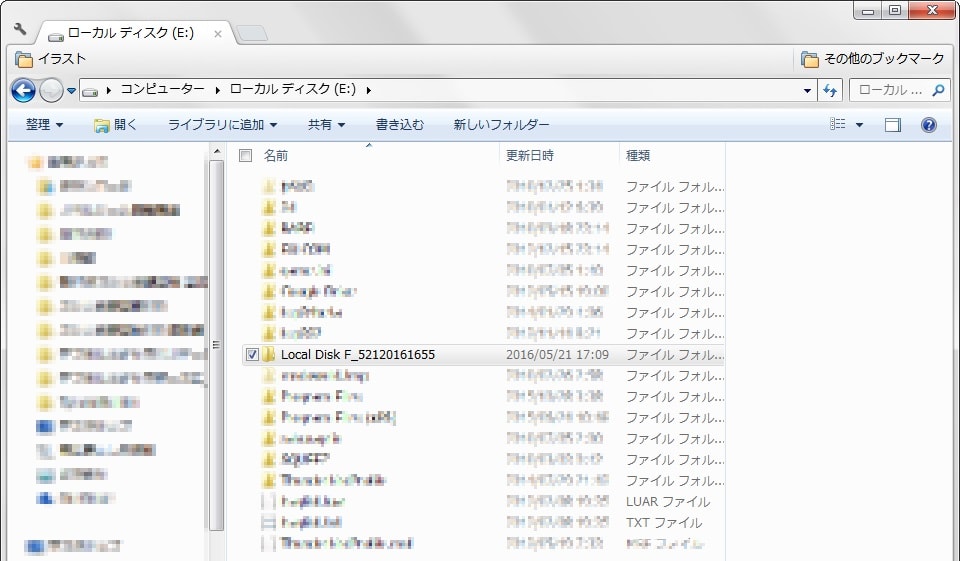The height and width of the screenshot is (561, 960).
Task: Tick the select-all checkbox in header
Action: click(245, 156)
